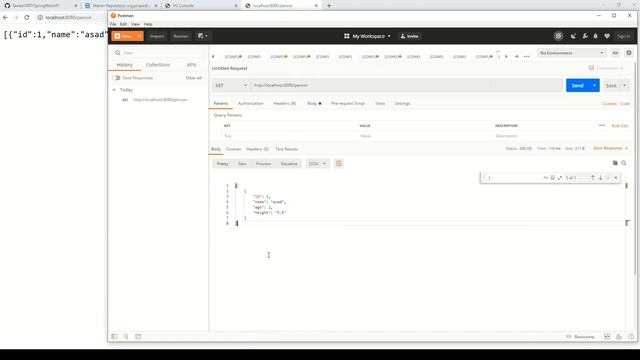Image resolution: width=640 pixels, height=360 pixels.
Task: Choose the Preview response view
Action: click(x=263, y=164)
